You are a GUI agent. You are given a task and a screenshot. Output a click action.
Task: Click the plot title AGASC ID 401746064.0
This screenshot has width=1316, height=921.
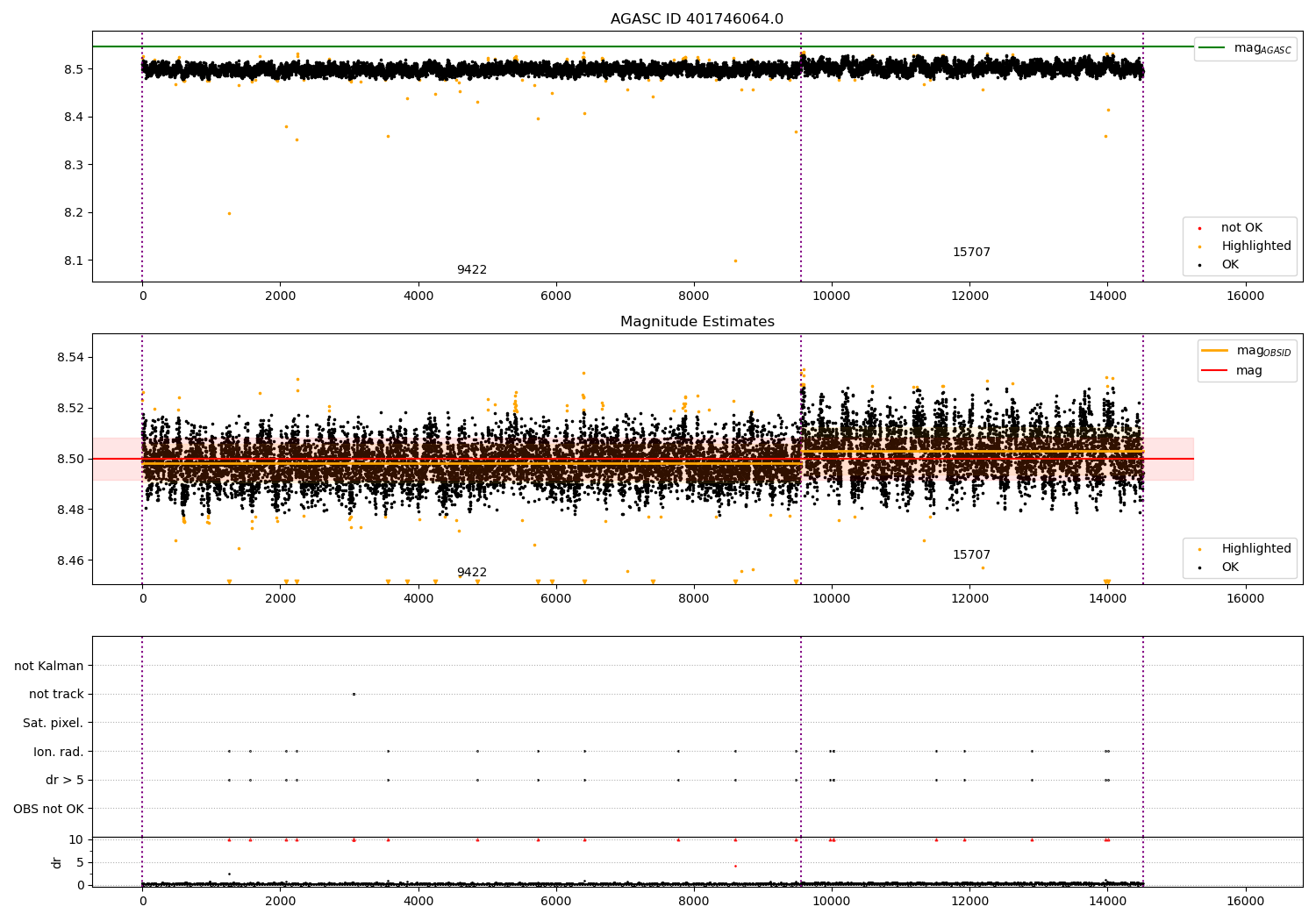click(x=697, y=19)
